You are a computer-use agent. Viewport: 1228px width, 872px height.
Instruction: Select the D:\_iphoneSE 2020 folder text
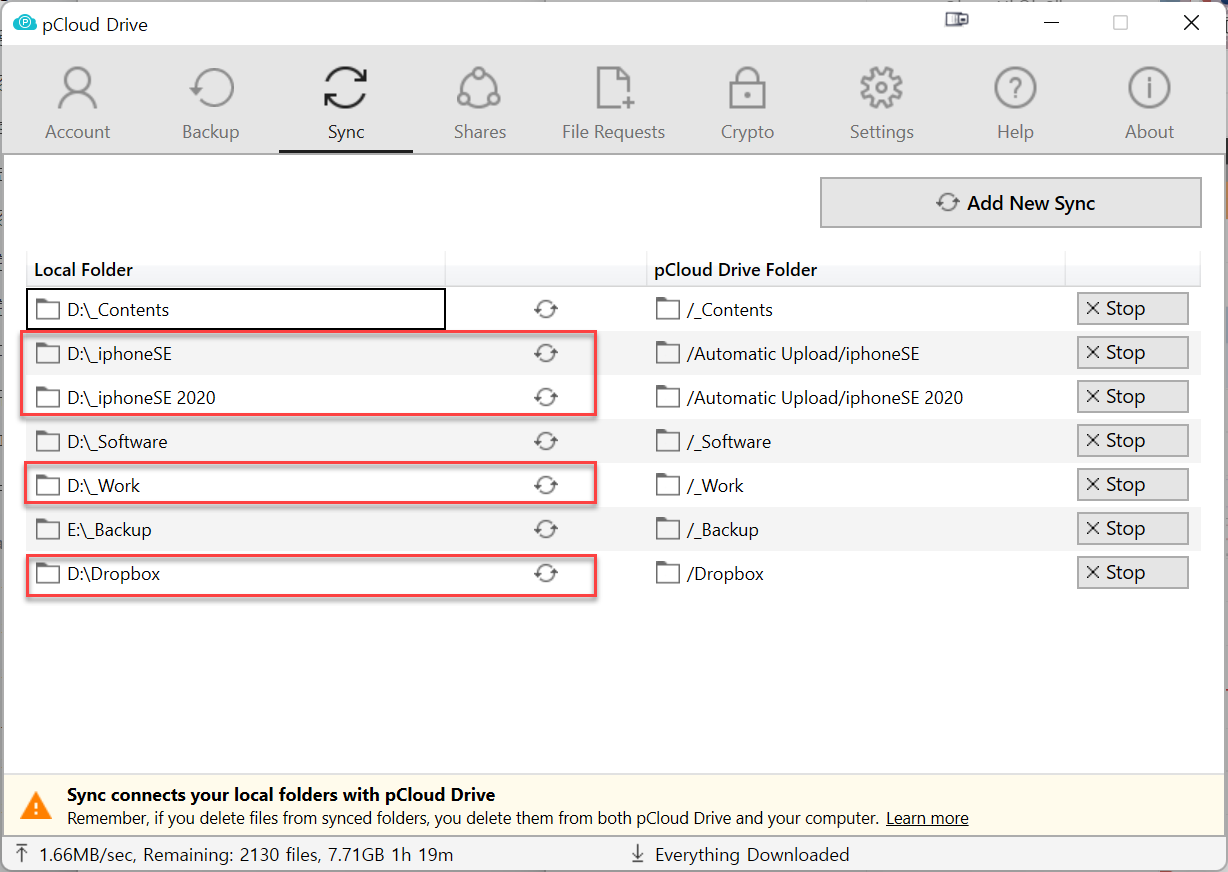point(141,397)
